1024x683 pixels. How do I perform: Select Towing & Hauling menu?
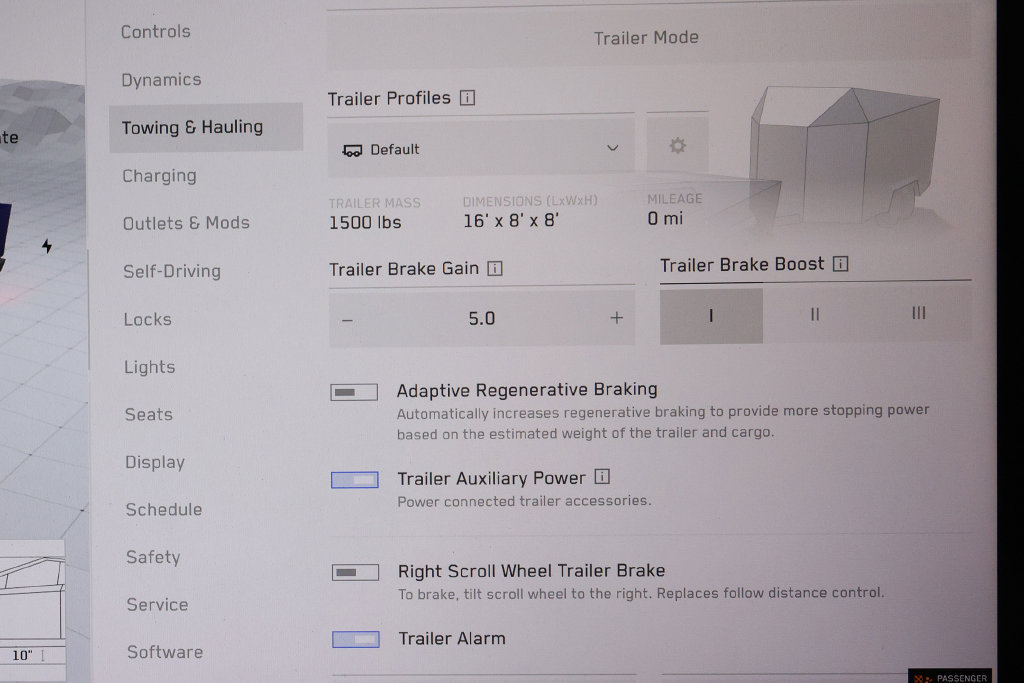click(x=206, y=127)
